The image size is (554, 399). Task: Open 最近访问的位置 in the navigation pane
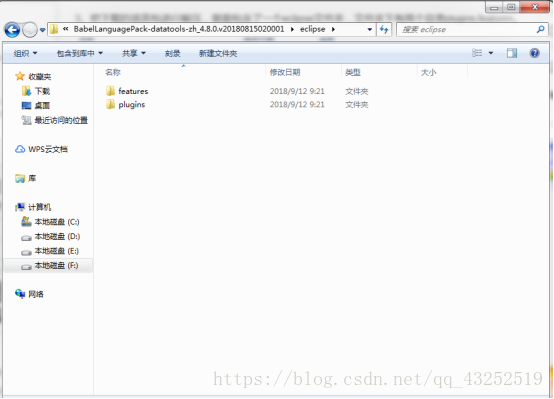(x=61, y=120)
